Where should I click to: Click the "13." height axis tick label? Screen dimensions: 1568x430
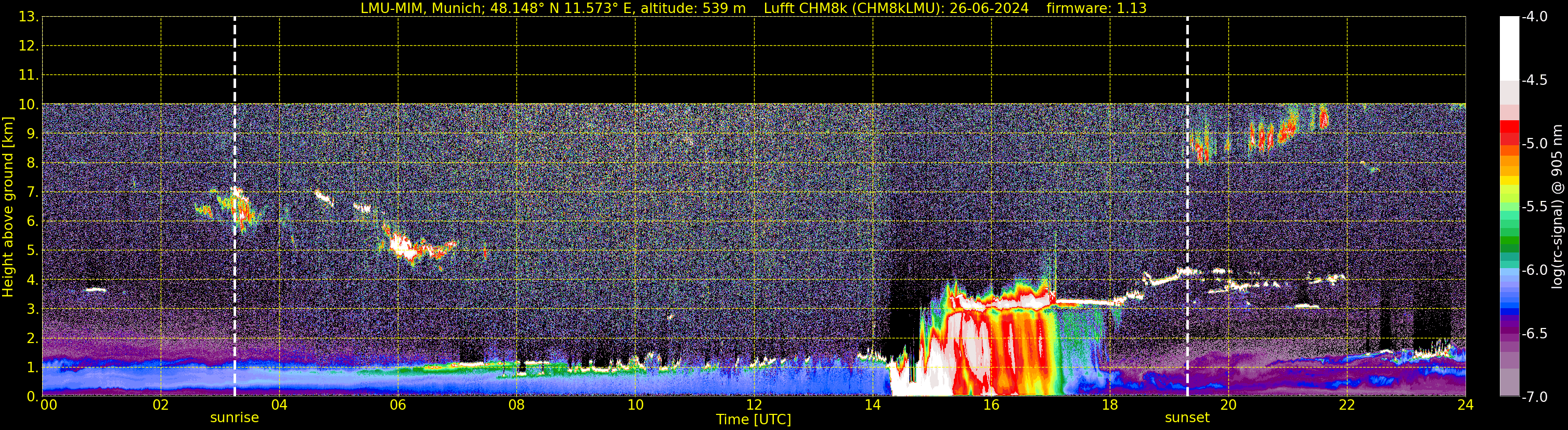(x=28, y=17)
